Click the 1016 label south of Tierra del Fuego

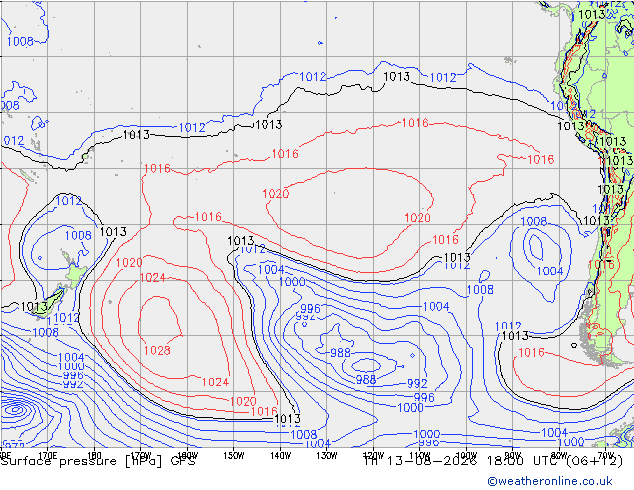coord(531,353)
